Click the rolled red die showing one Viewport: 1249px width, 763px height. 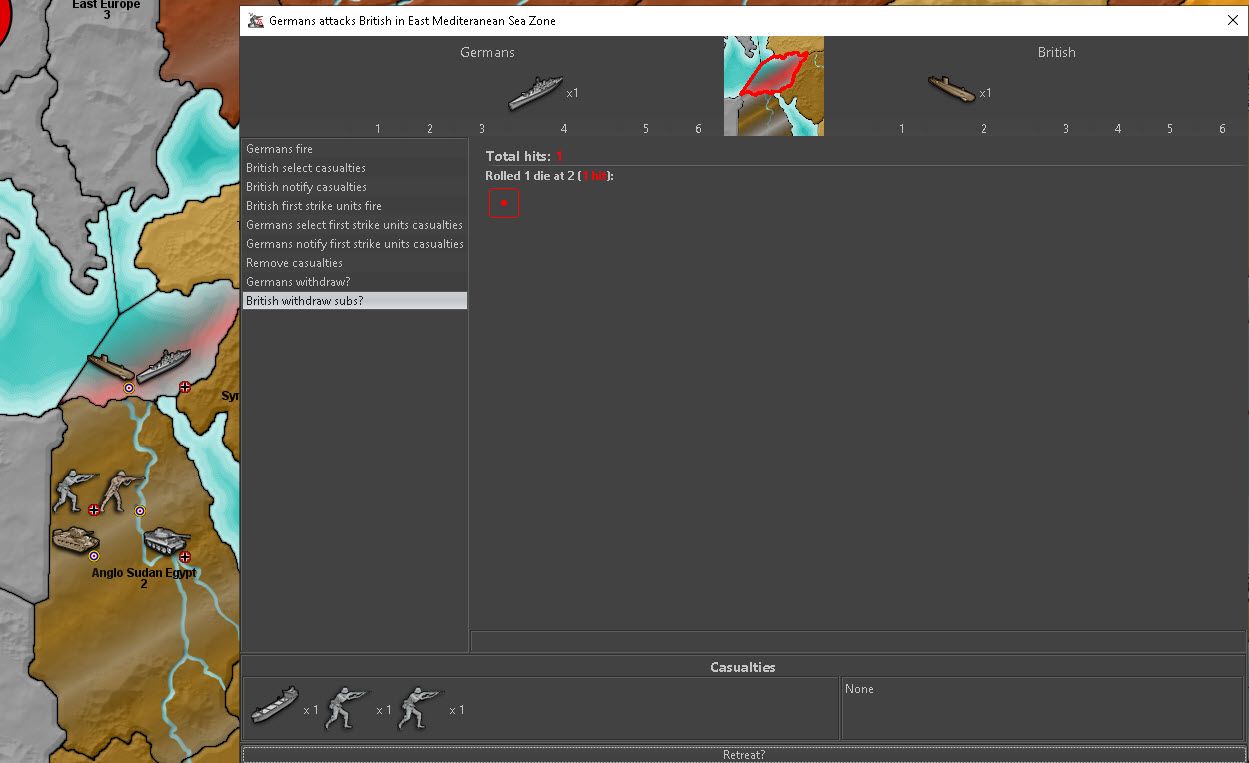[504, 203]
